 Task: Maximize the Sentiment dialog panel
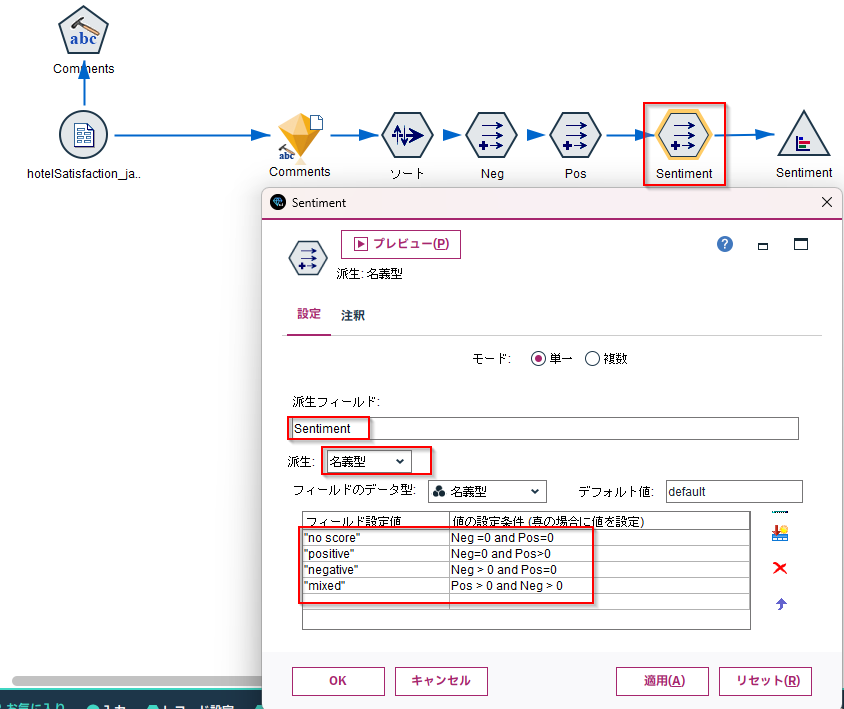tap(801, 244)
